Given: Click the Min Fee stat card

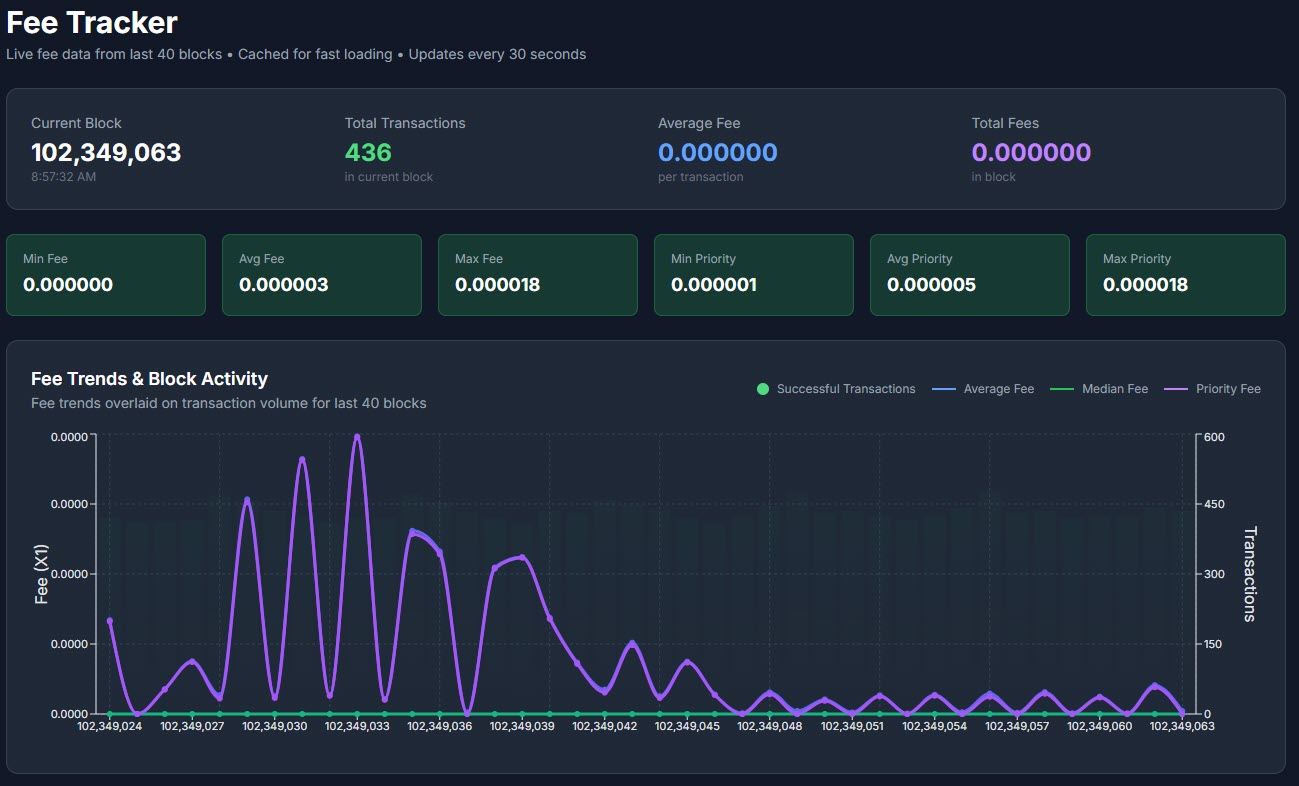Looking at the screenshot, I should click(x=106, y=275).
